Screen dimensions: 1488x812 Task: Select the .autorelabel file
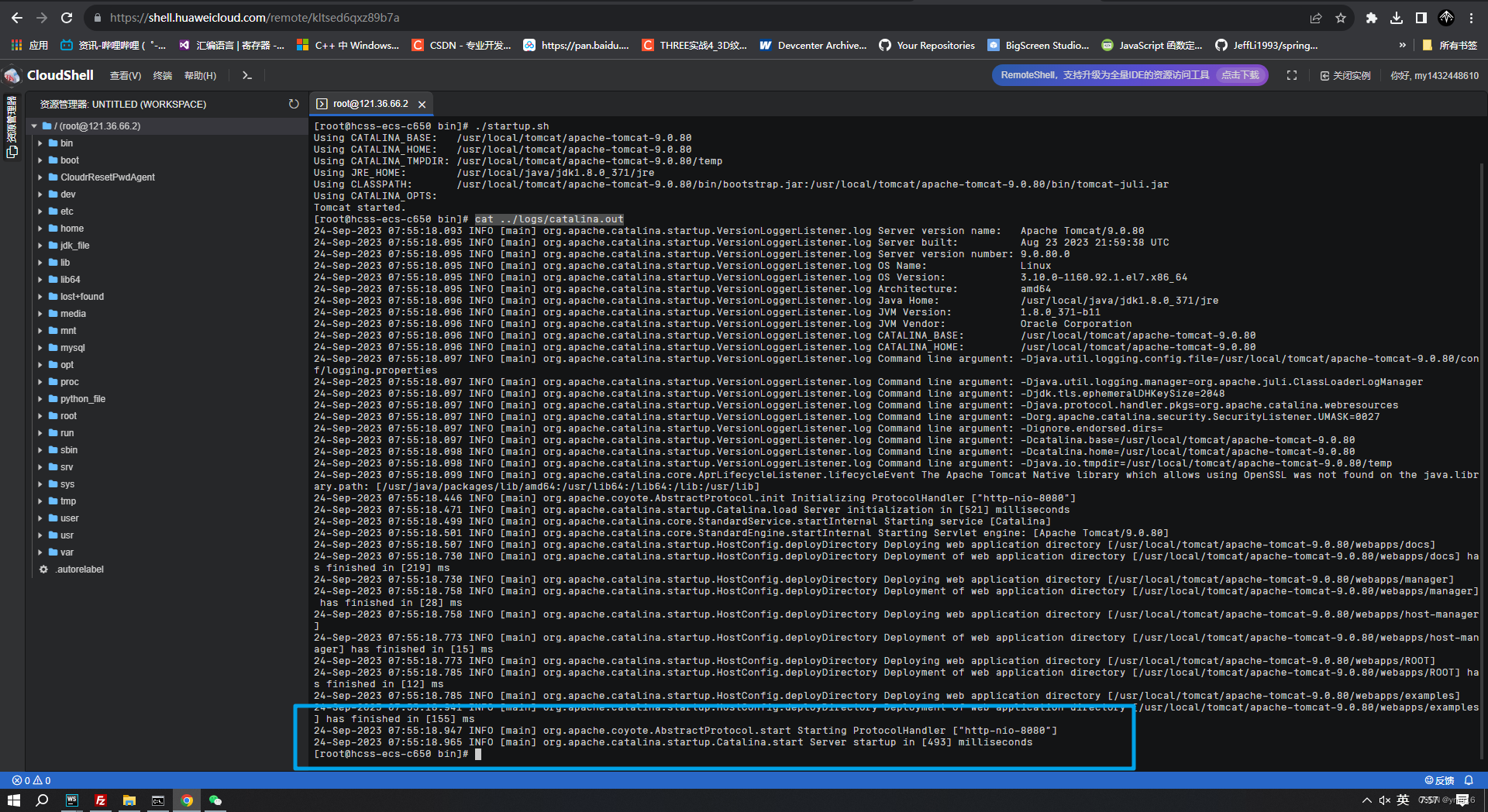pos(80,569)
